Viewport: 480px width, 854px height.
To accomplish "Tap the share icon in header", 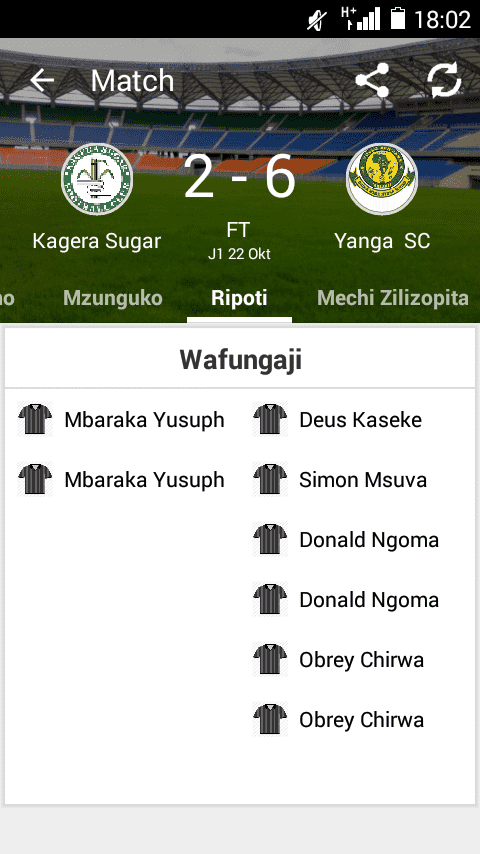I will pyautogui.click(x=372, y=81).
